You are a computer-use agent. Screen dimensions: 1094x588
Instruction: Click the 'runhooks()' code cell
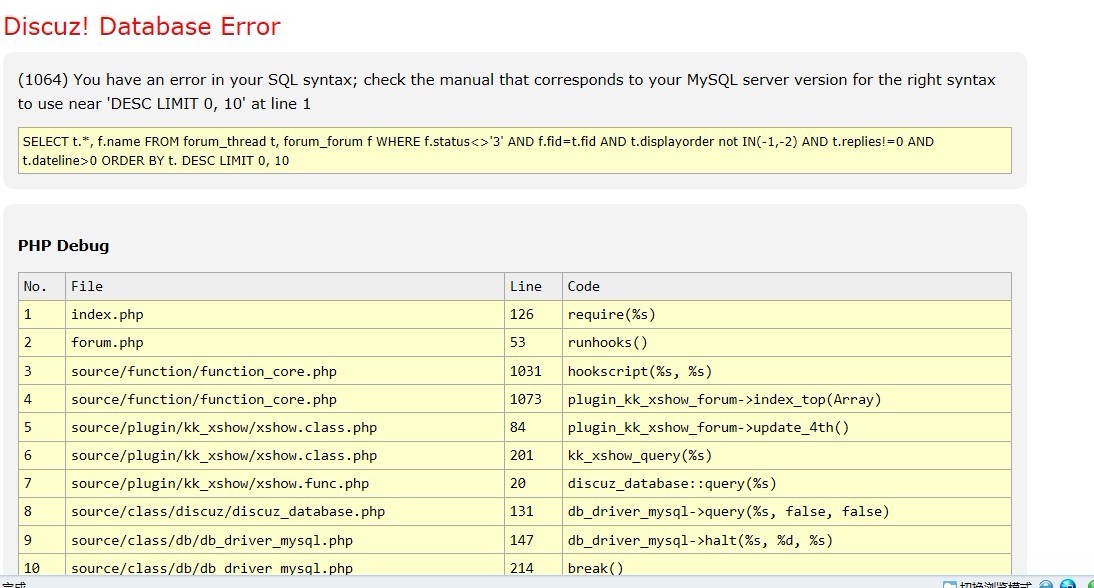[786, 342]
